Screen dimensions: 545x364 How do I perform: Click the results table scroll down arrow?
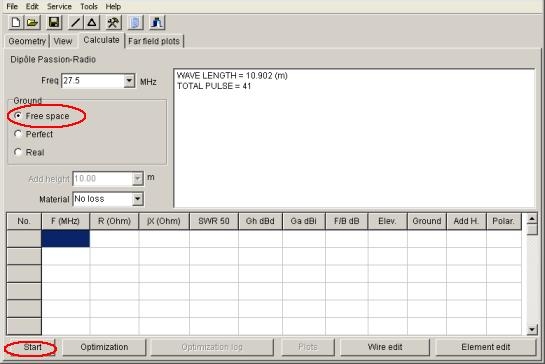tap(532, 329)
